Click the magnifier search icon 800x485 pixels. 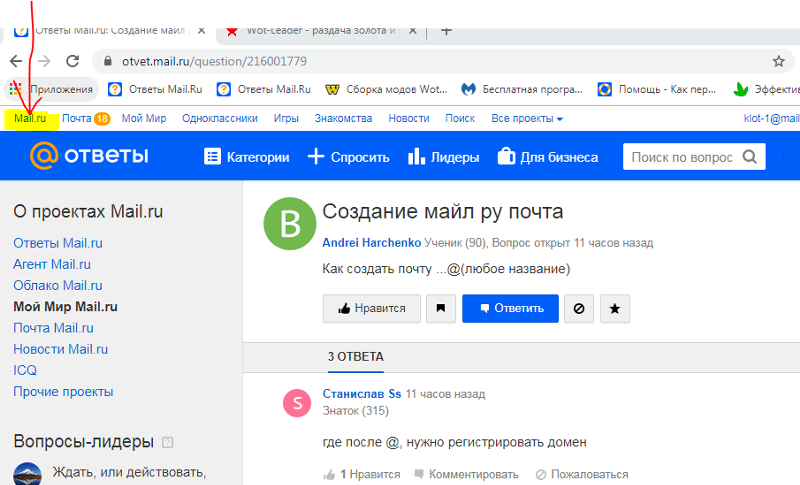pos(749,157)
